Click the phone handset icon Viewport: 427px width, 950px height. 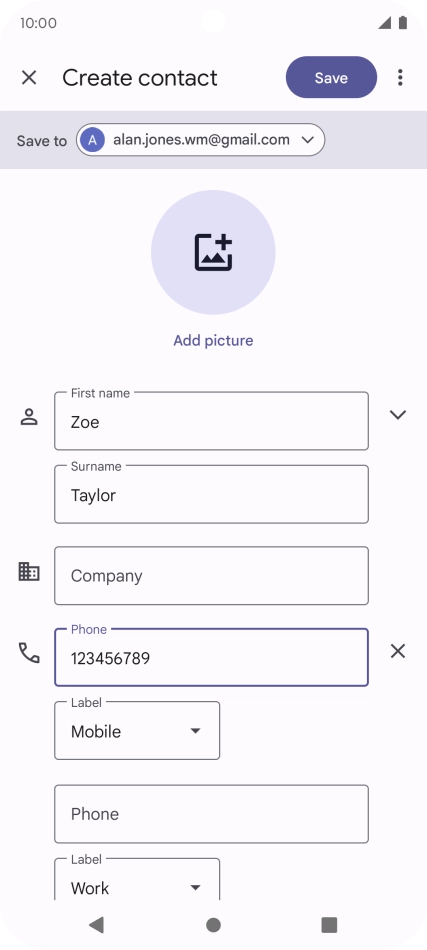[x=29, y=653]
